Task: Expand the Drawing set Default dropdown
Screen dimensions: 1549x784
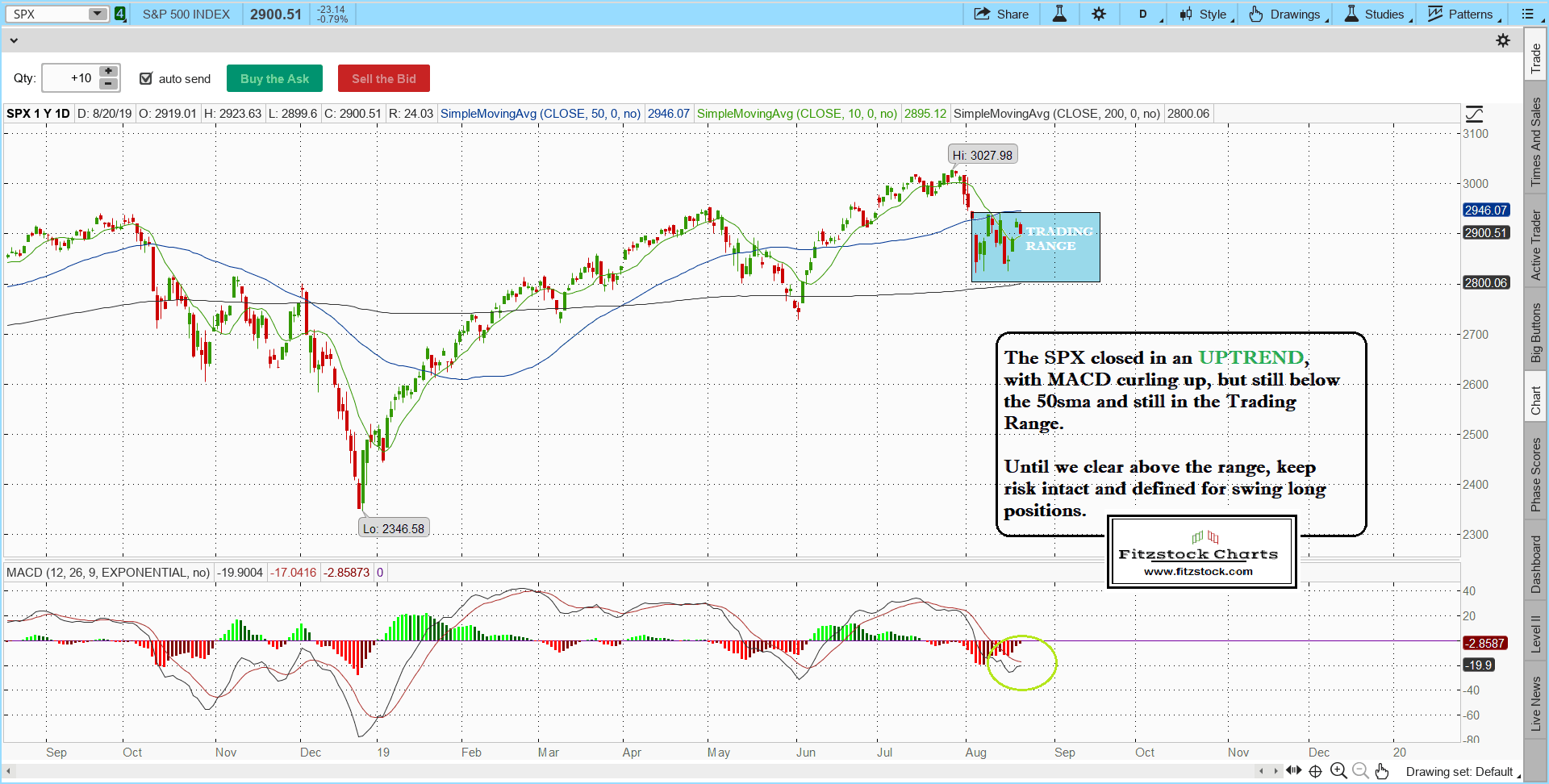Action: pyautogui.click(x=1460, y=772)
